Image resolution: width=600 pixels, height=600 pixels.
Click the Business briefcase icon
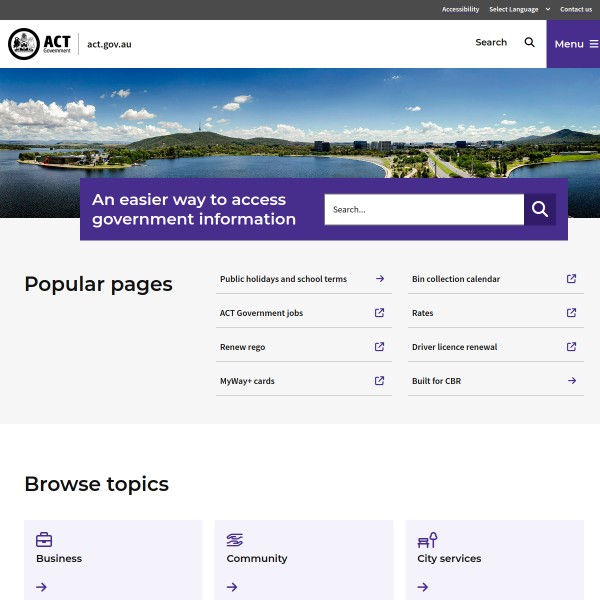[44, 540]
